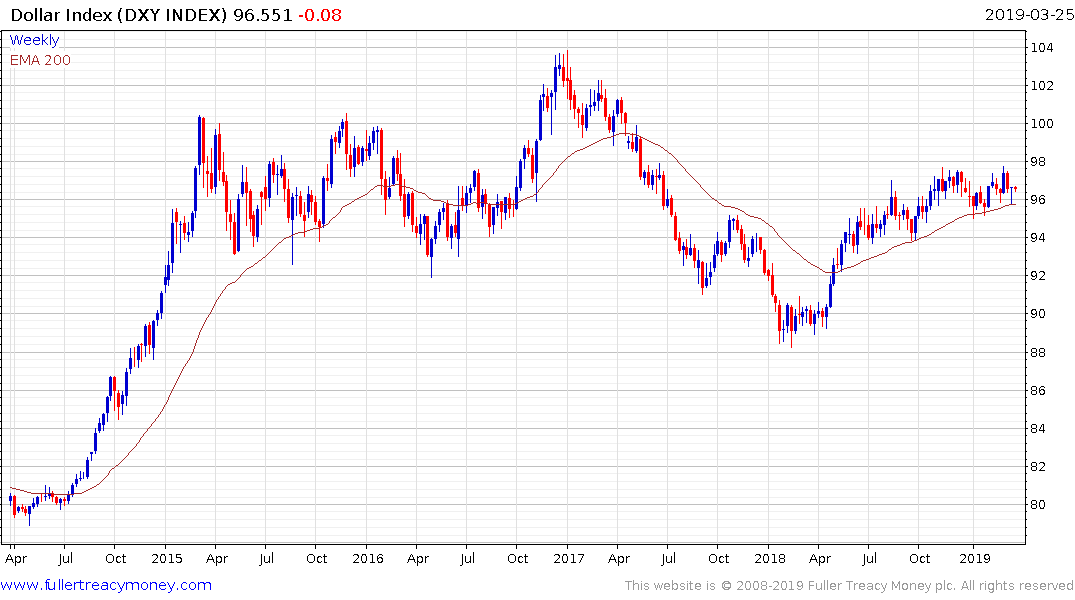Click the 90 price axis label
This screenshot has height=600, width=1075.
1039,314
